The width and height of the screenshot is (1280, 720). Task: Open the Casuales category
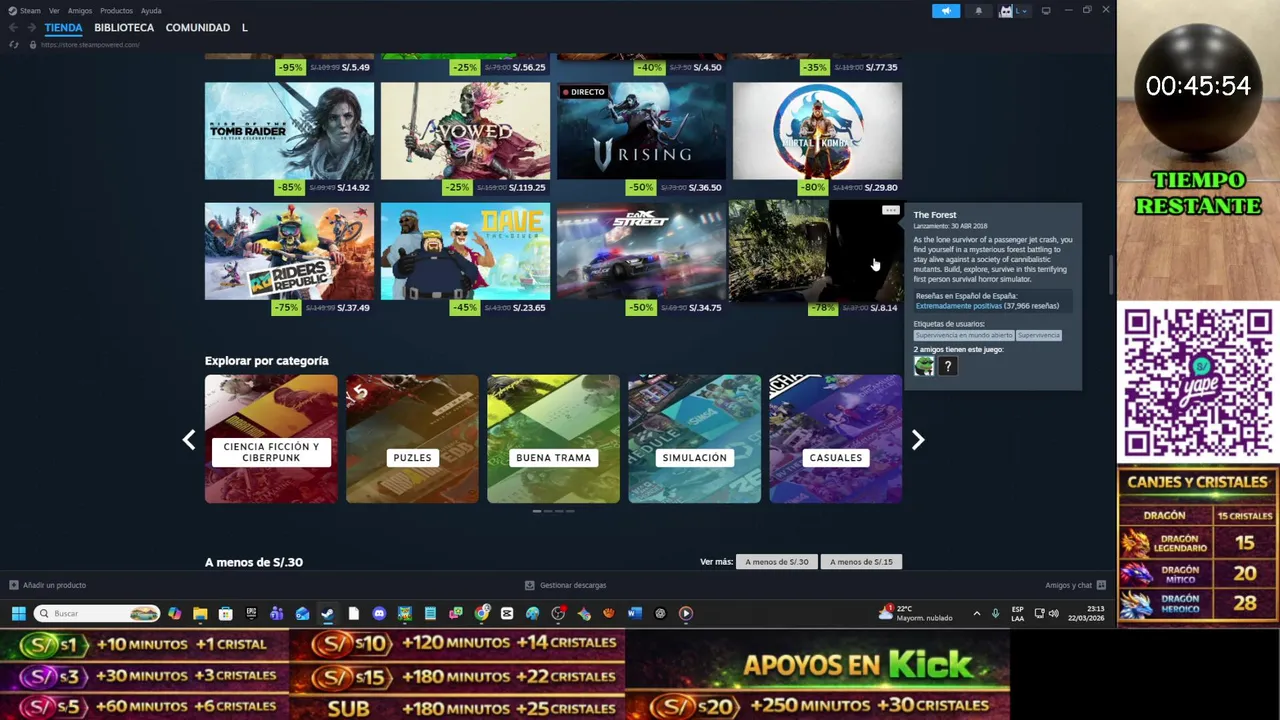pos(835,439)
